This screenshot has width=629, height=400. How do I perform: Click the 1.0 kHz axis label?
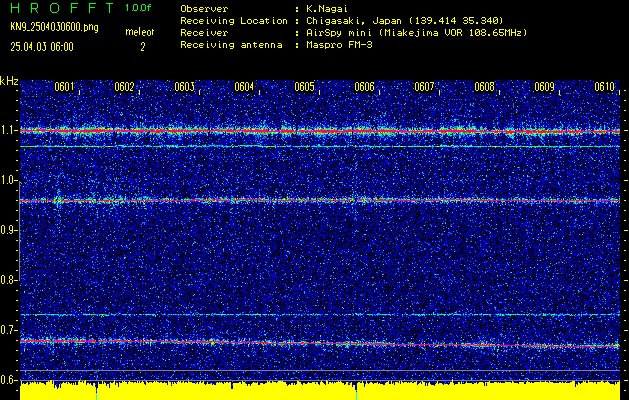tap(7, 181)
